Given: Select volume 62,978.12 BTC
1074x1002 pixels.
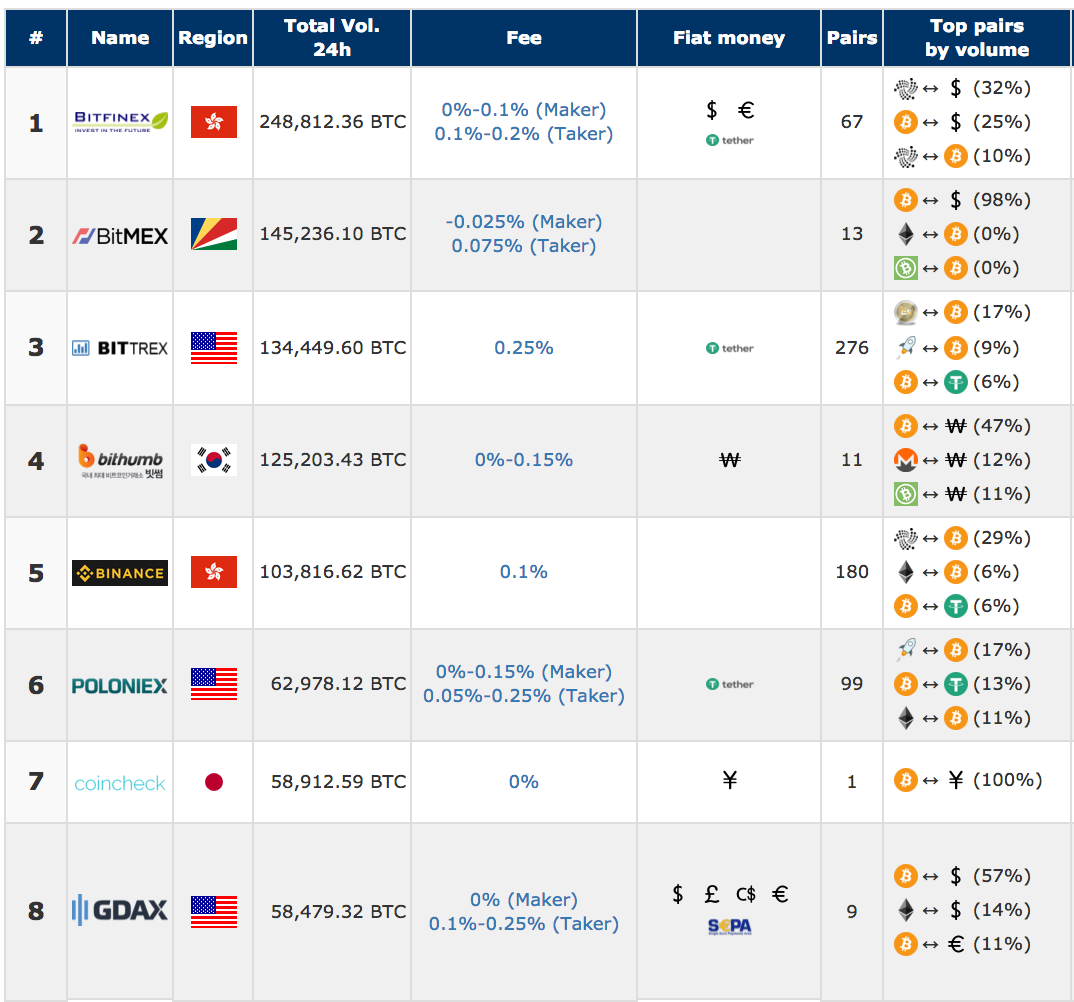Looking at the screenshot, I should 338,684.
